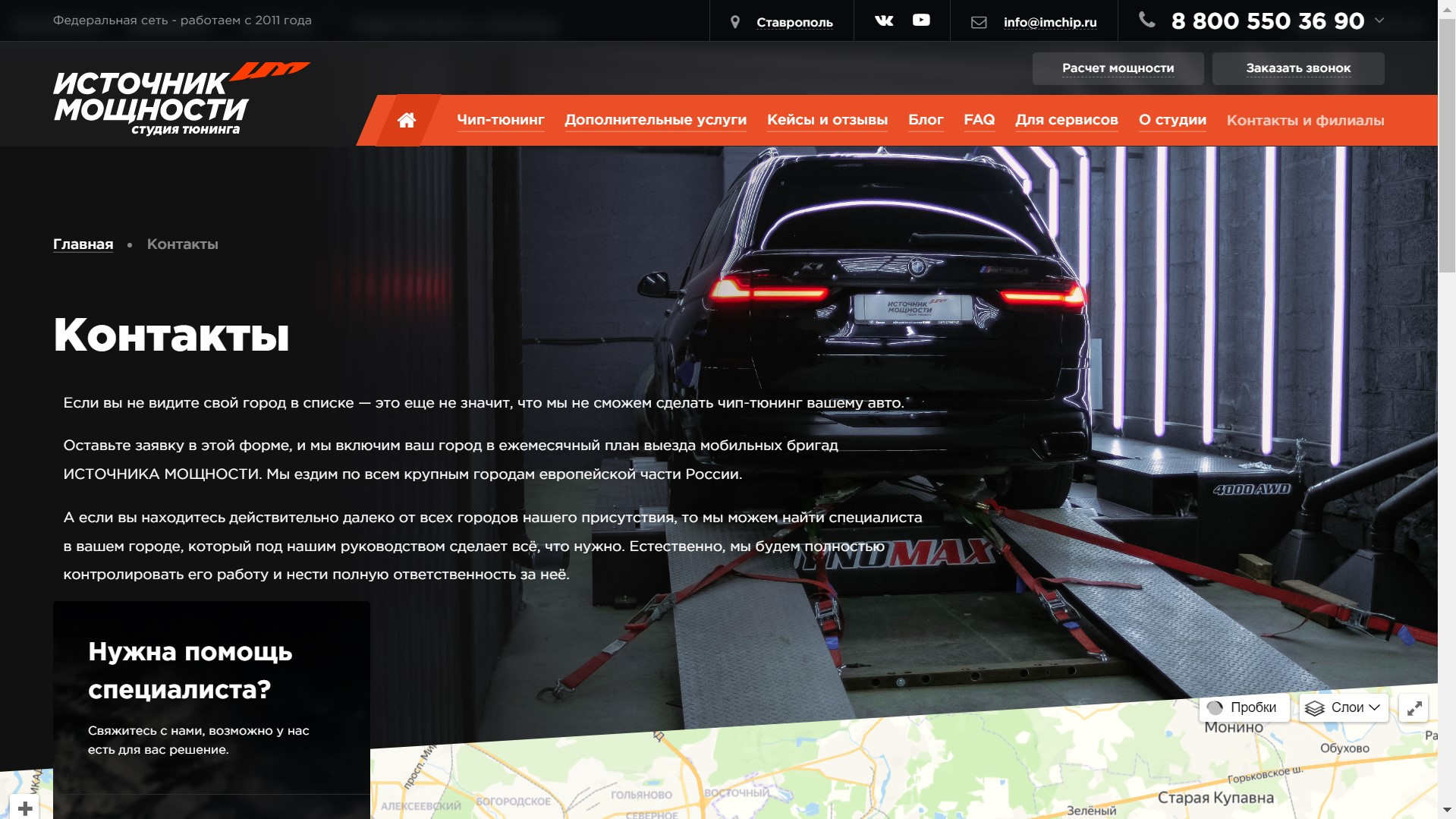The height and width of the screenshot is (819, 1456).
Task: Open the map fullscreen icon
Action: (1414, 708)
